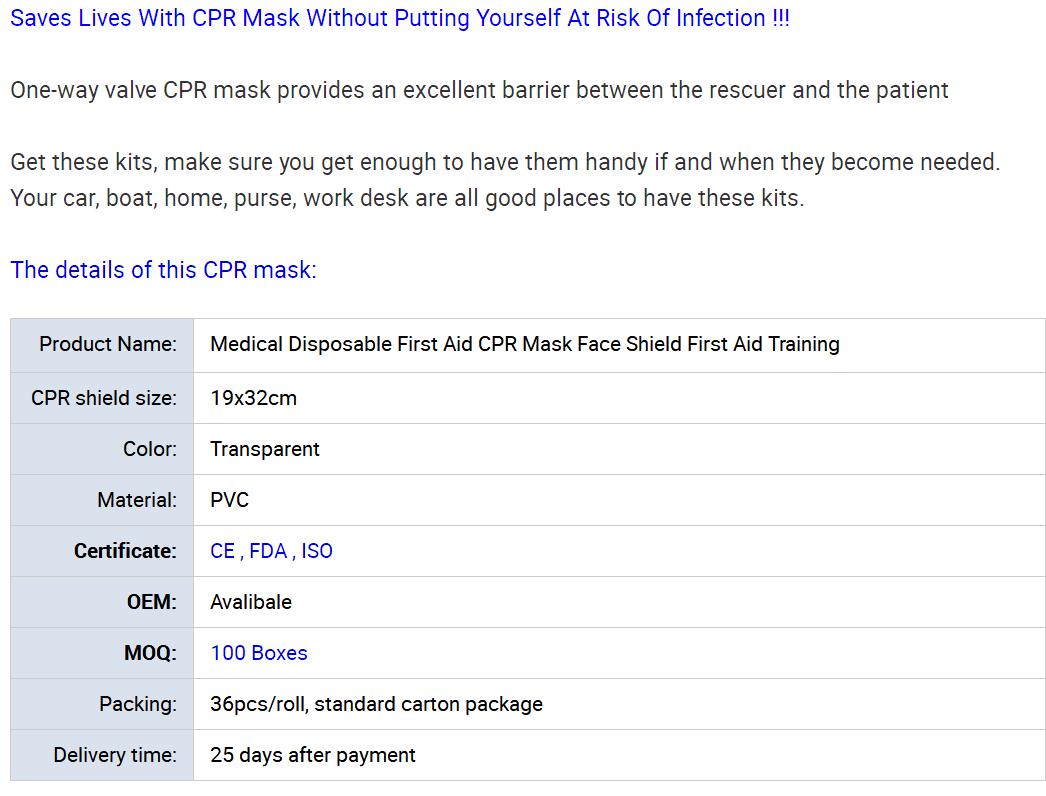Screen dimensions: 1046x796
Task: Select the bold "MOQ:" label
Action: coord(150,653)
